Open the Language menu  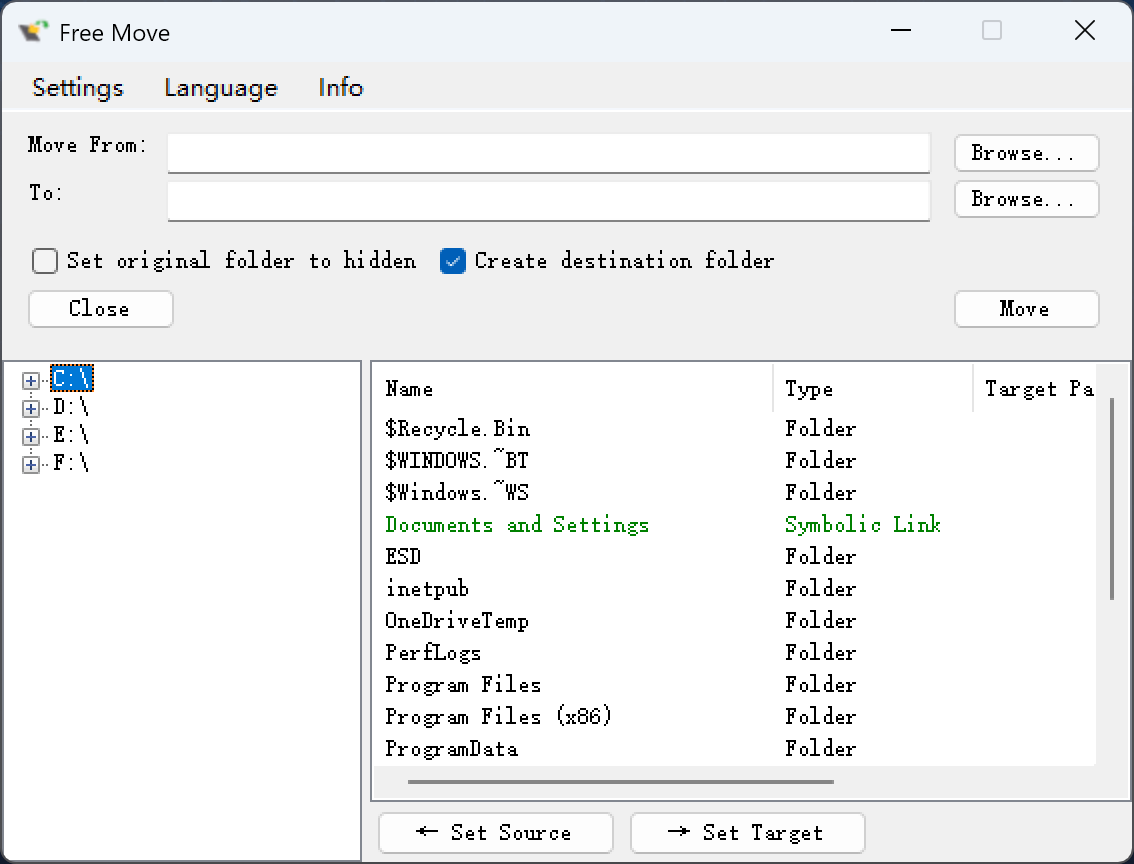point(220,88)
